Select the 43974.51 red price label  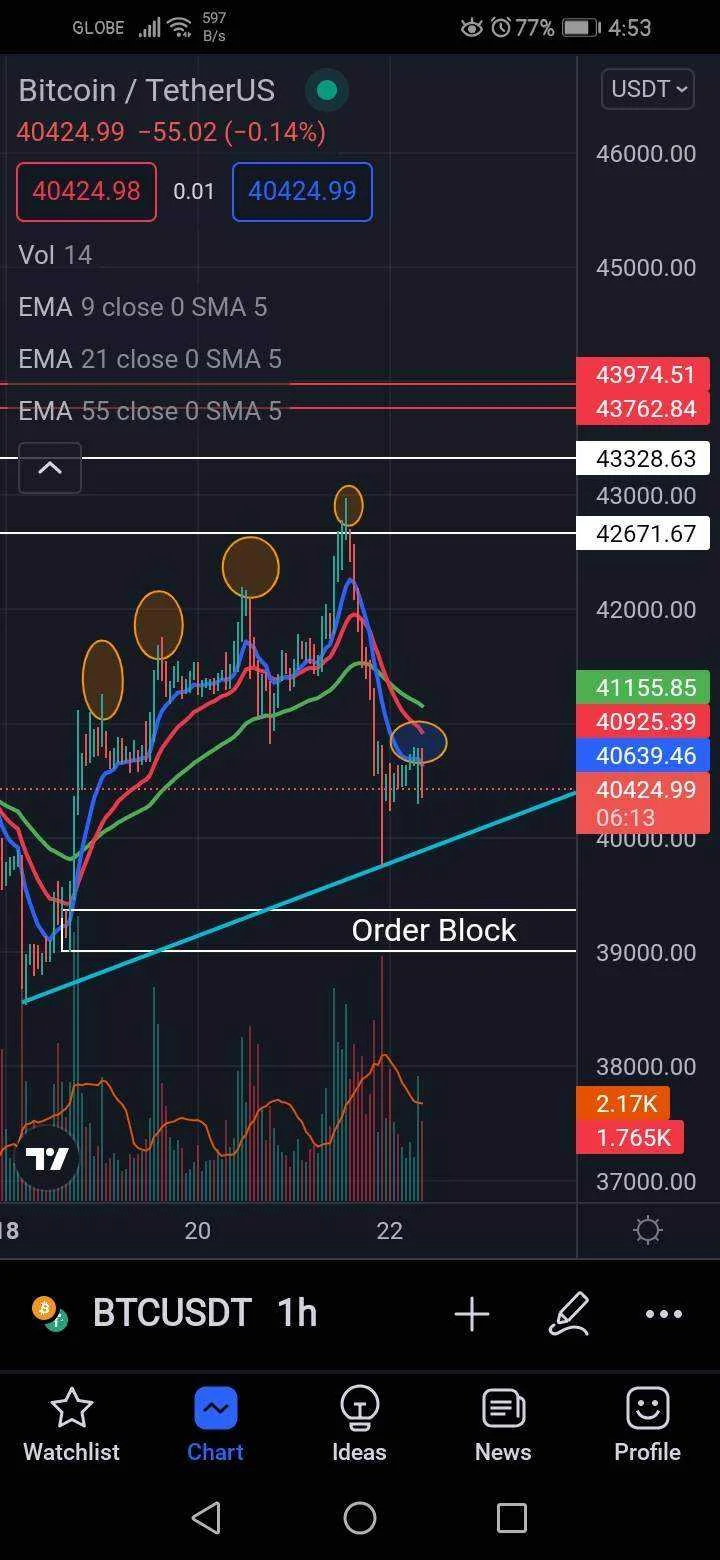[643, 375]
